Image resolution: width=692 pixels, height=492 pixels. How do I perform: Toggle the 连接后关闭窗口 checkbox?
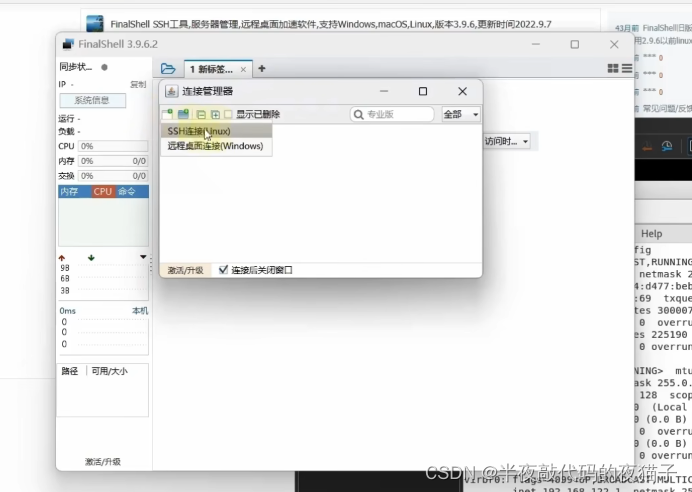(223, 270)
